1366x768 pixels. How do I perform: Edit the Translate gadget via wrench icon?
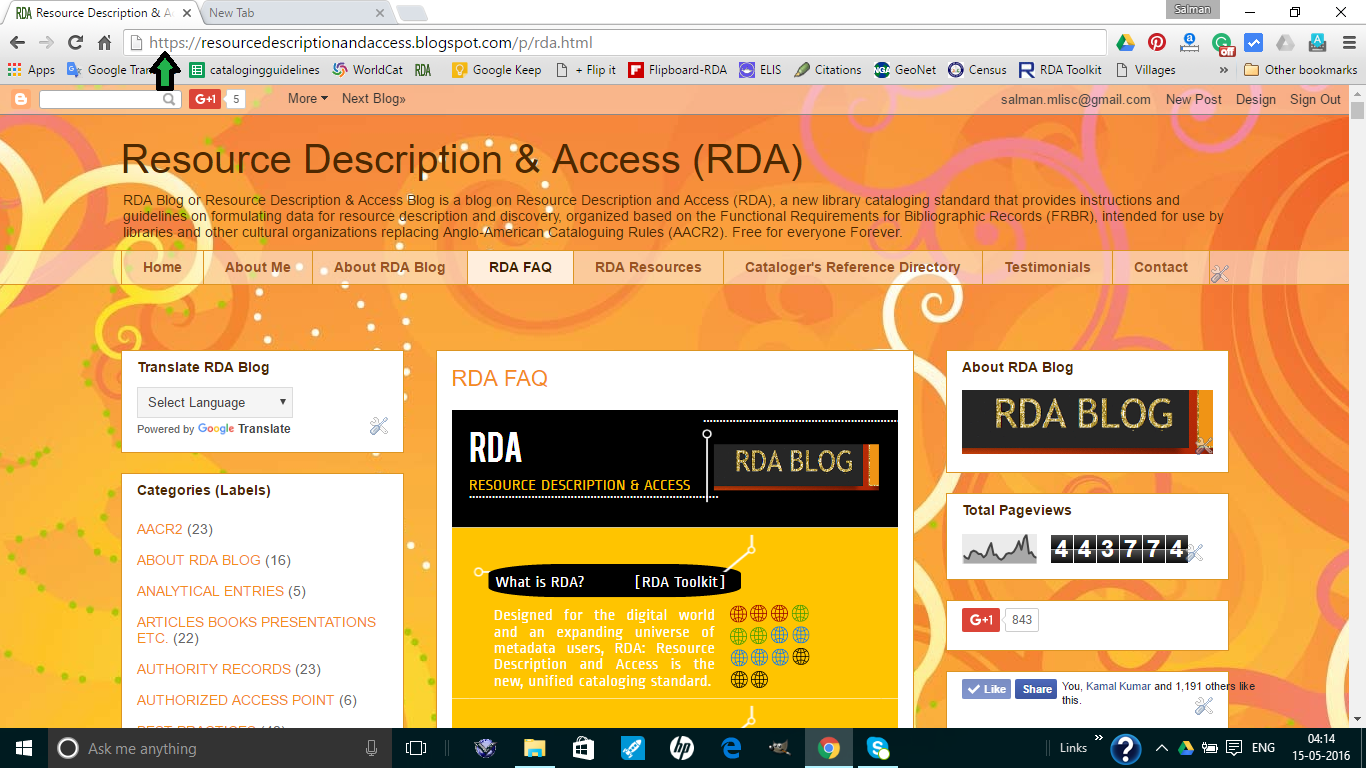tap(378, 426)
